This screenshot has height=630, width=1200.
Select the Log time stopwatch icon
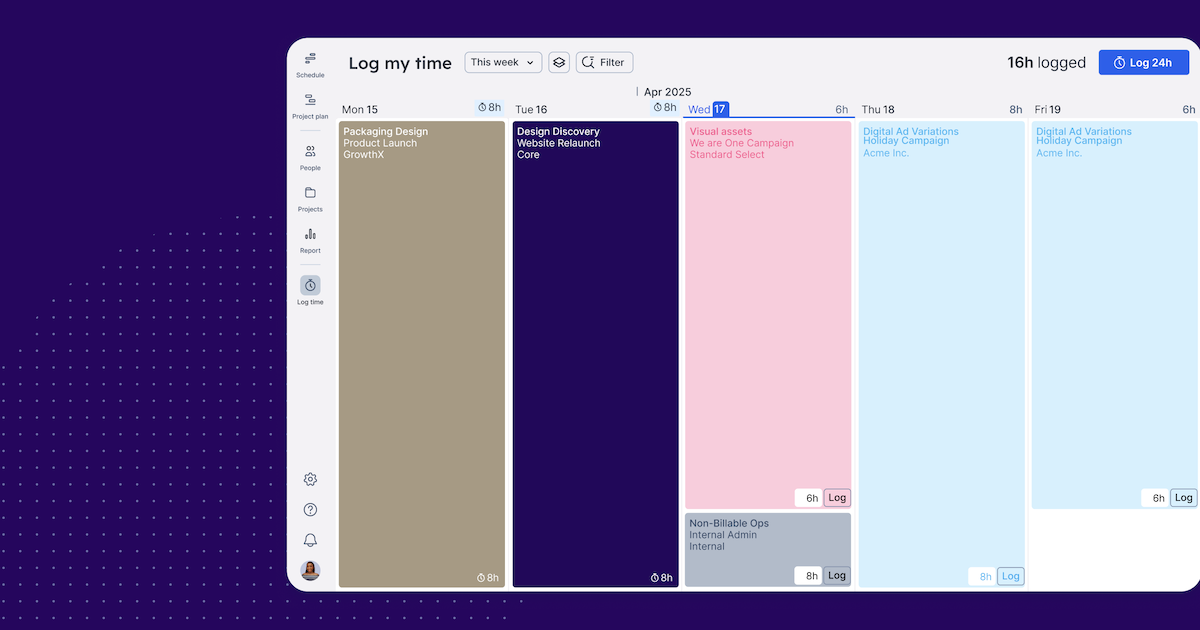click(310, 286)
